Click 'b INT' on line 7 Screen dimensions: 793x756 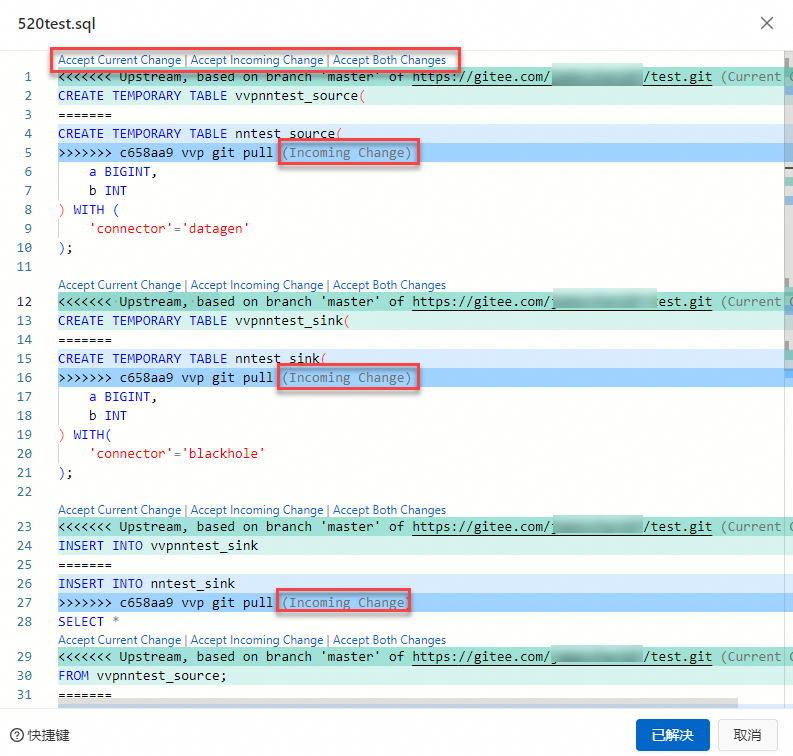[x=108, y=191]
